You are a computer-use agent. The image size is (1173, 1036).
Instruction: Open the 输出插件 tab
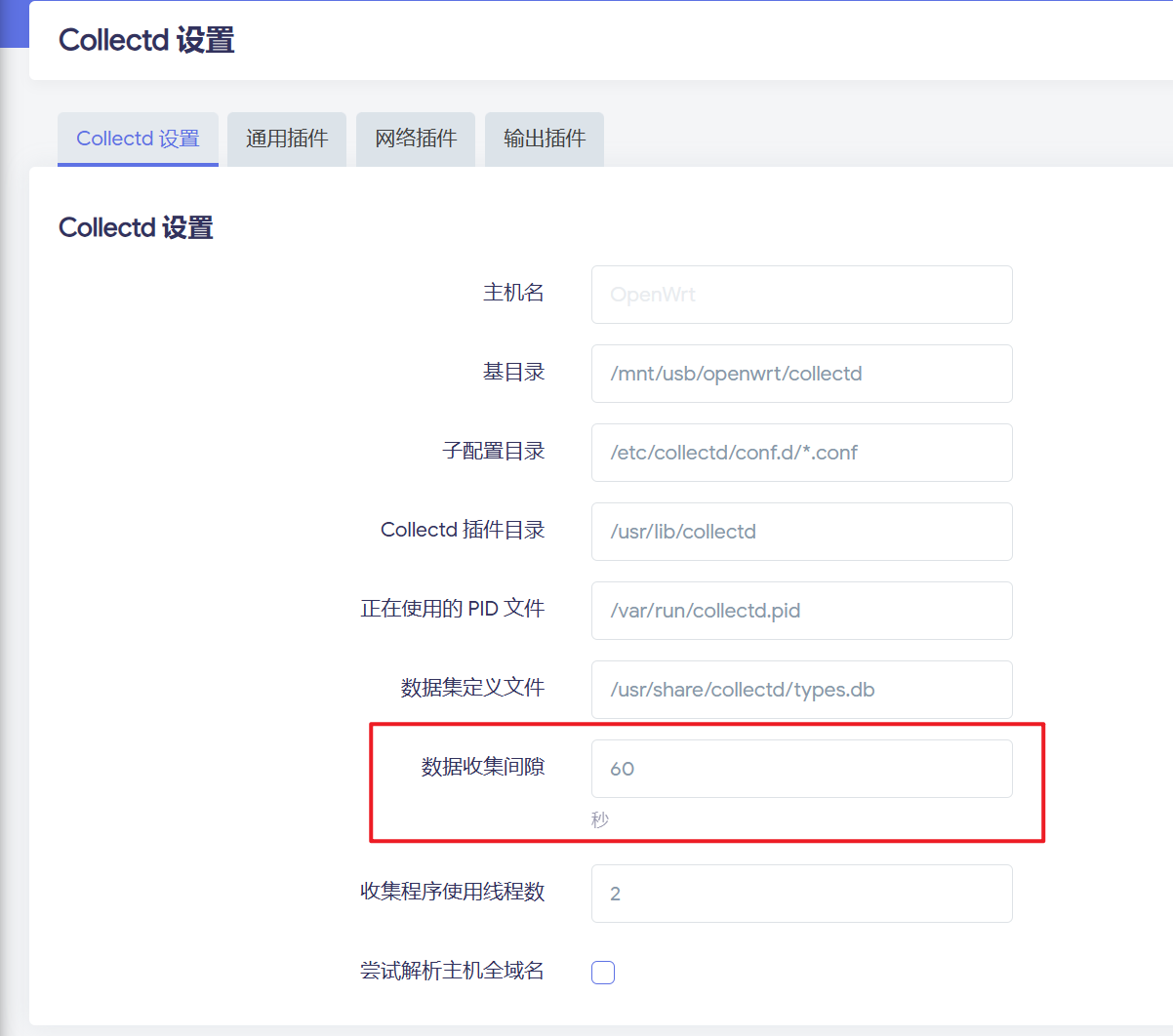point(545,139)
